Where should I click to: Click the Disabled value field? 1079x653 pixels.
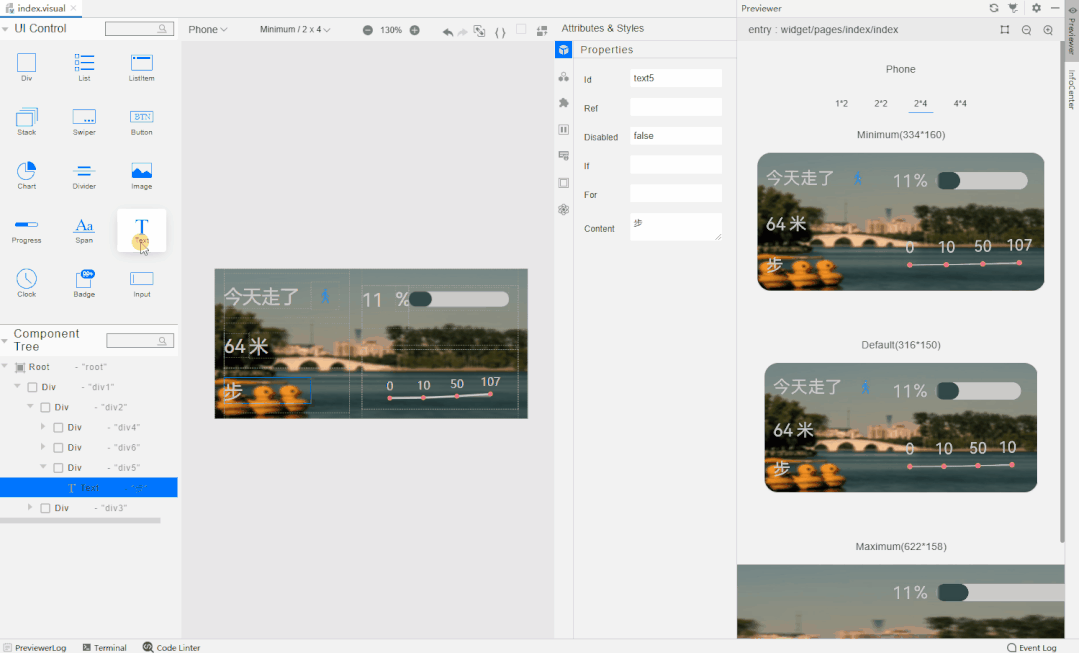pos(676,136)
